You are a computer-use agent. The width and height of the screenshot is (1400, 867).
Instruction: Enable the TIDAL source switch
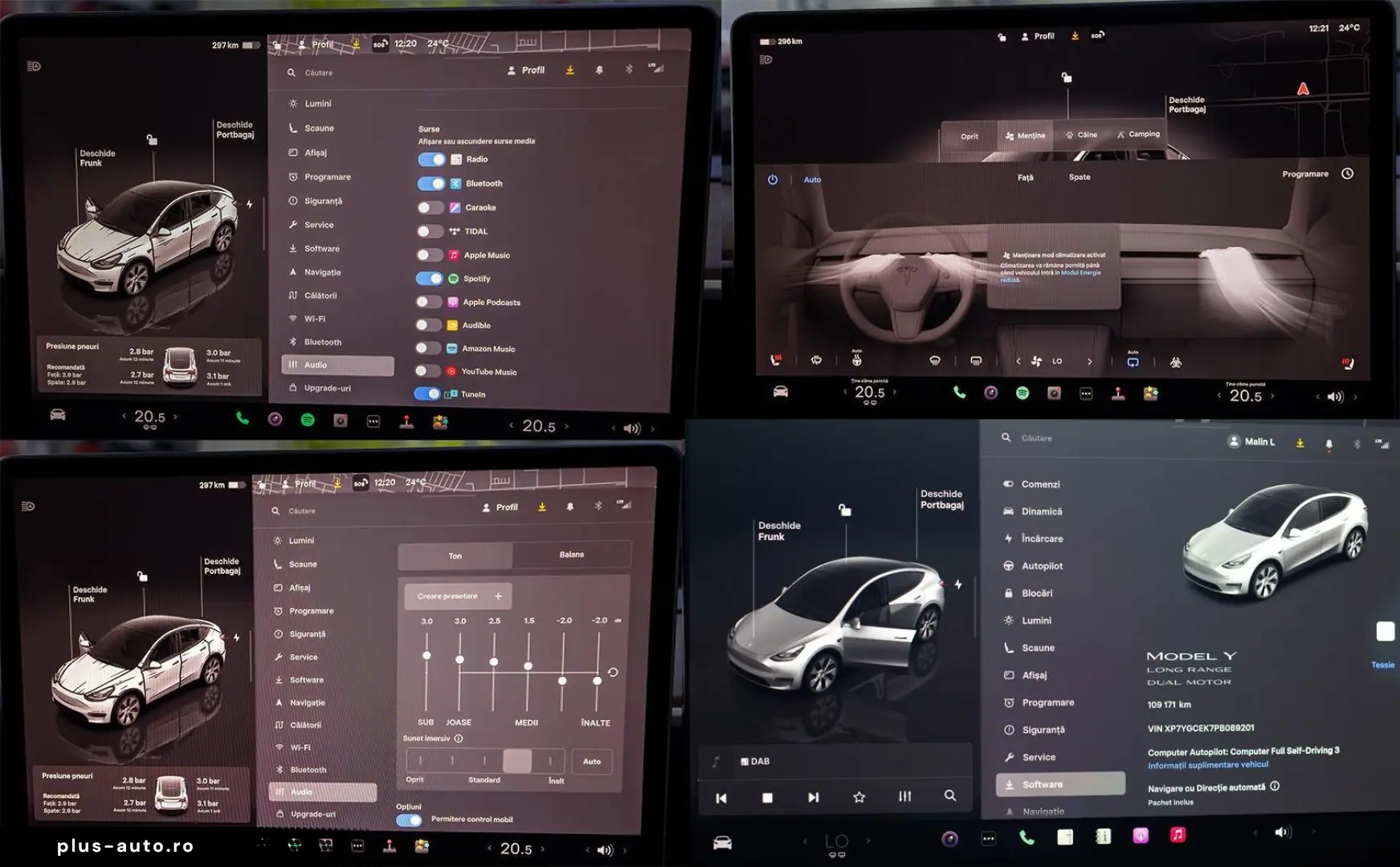click(x=431, y=231)
